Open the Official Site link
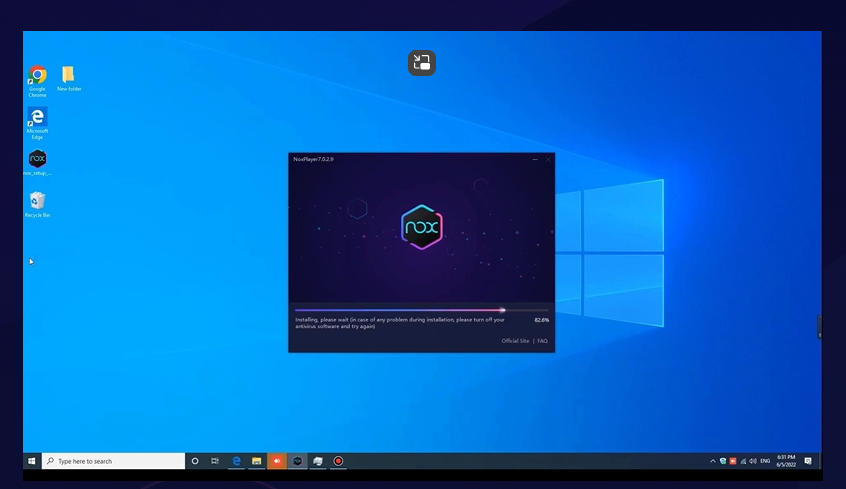The height and width of the screenshot is (489, 846). (x=515, y=341)
